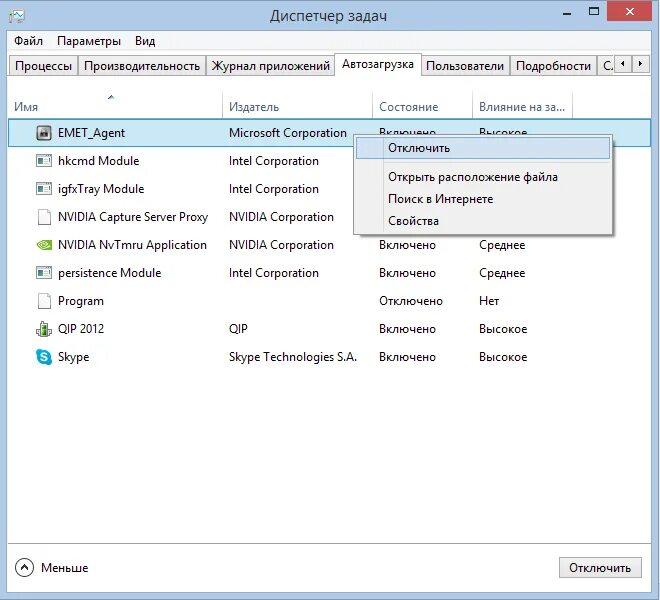Select the igfxTray Module entry
The image size is (660, 600).
pos(101,189)
